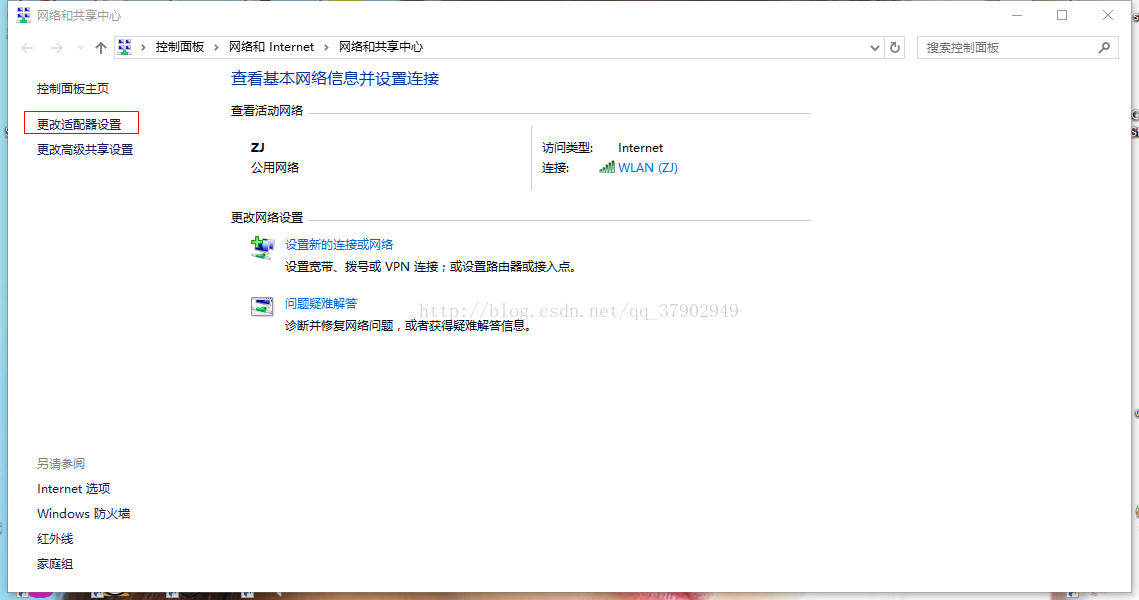
Task: Minimize the 网络和共享中心 window
Action: (1017, 15)
